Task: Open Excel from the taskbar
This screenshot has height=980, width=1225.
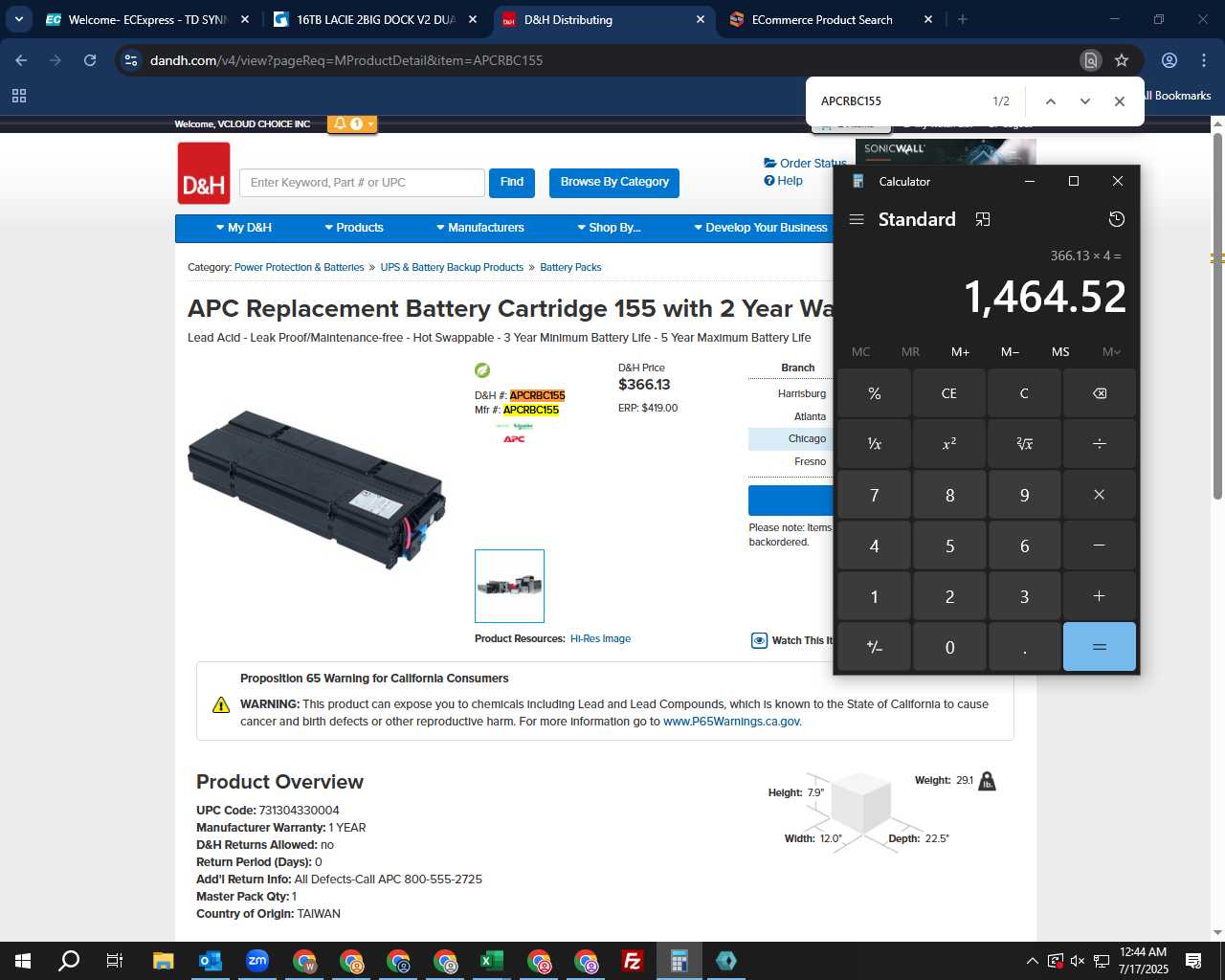Action: point(491,961)
